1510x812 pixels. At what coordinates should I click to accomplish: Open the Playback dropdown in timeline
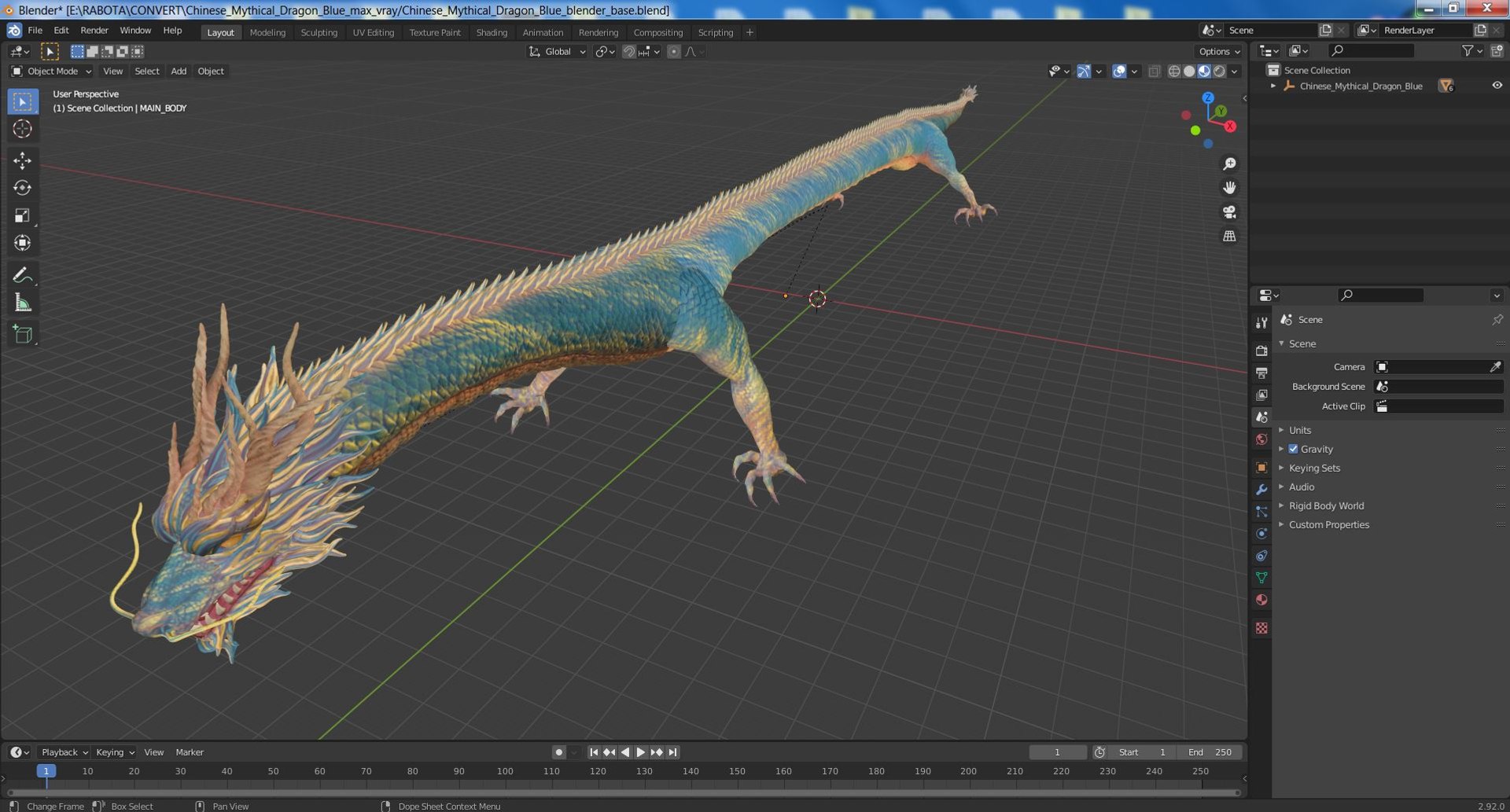[x=64, y=752]
